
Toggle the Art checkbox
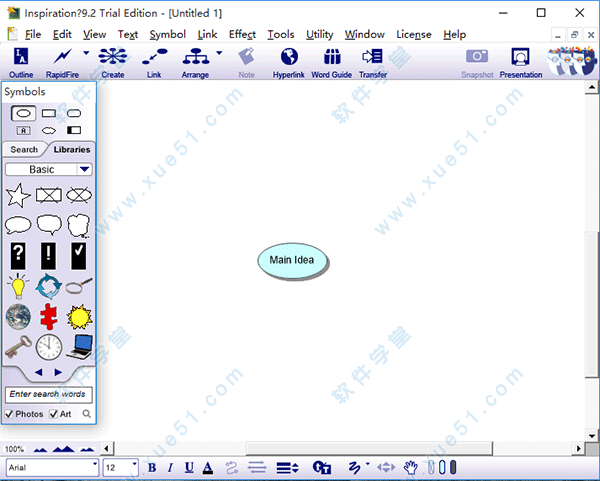tap(54, 414)
